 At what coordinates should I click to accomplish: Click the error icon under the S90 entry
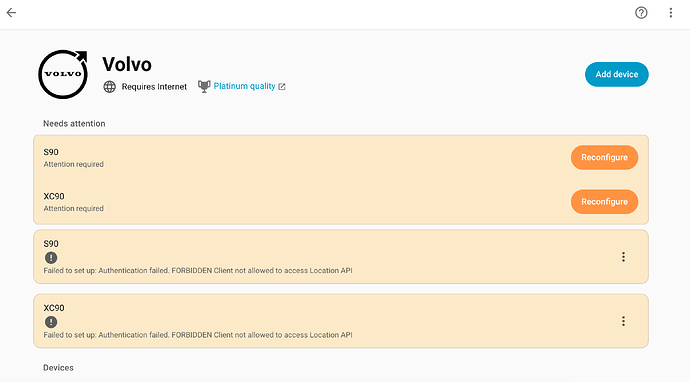pyautogui.click(x=51, y=258)
